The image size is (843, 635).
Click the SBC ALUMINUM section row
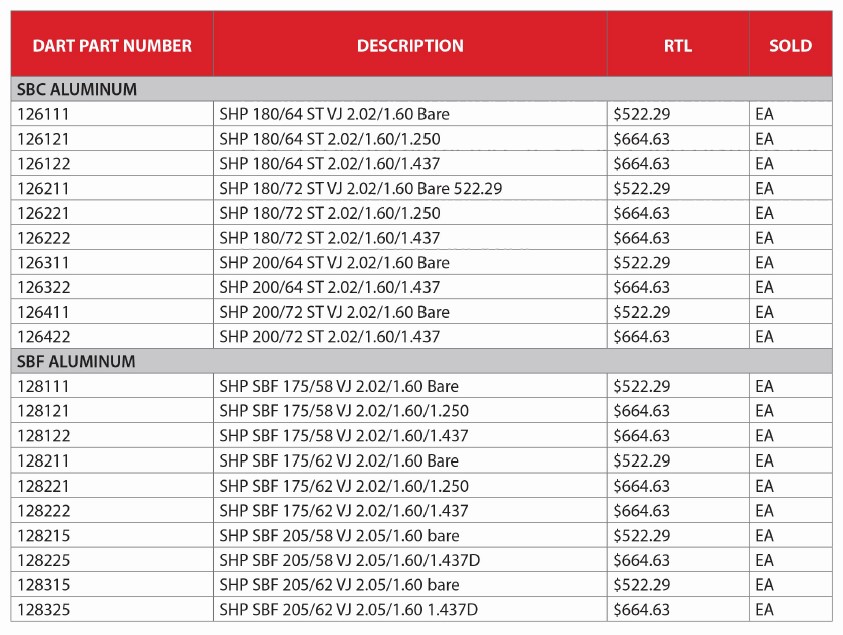[78, 89]
